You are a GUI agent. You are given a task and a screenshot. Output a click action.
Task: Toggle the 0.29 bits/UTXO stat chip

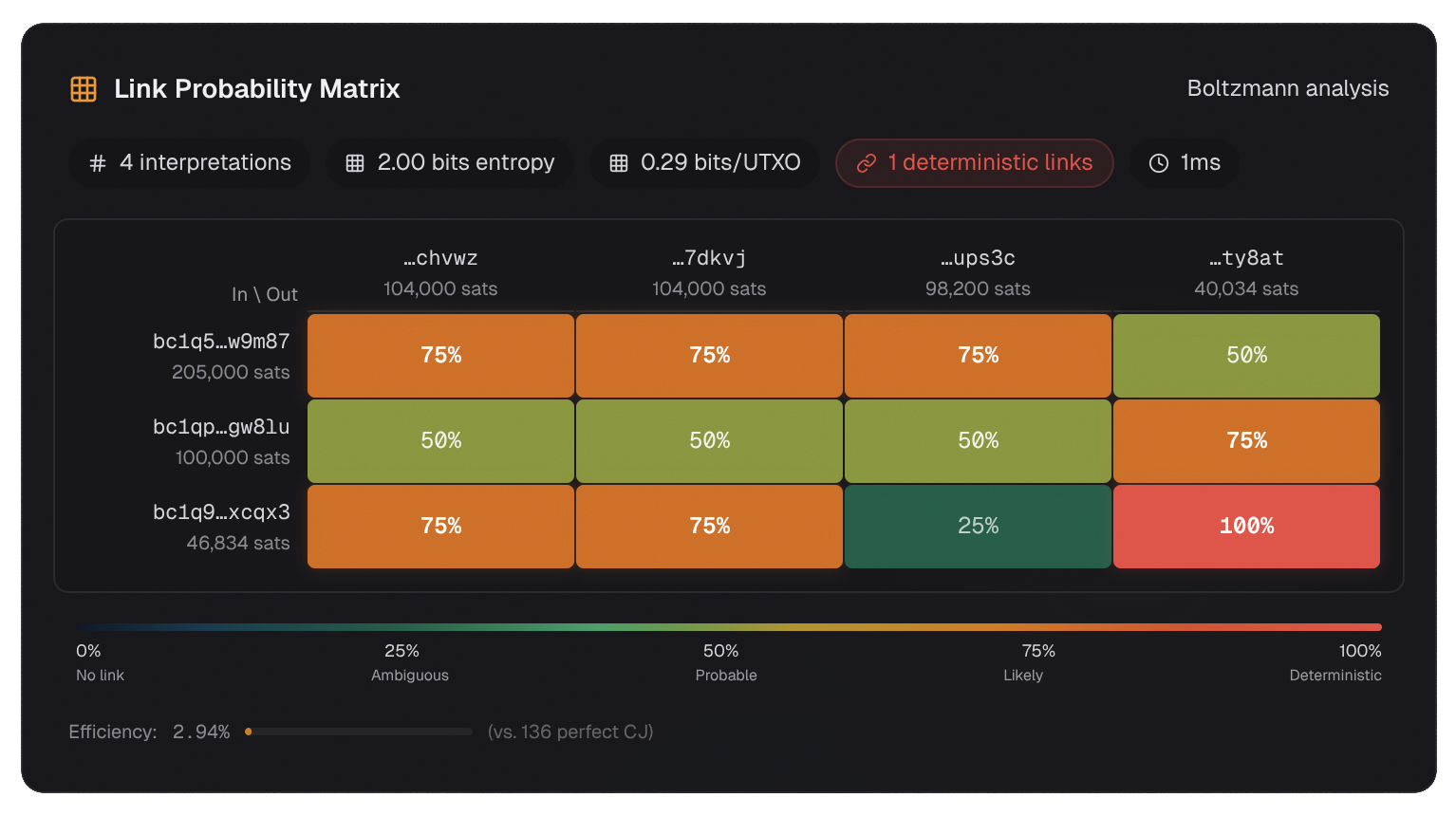703,162
